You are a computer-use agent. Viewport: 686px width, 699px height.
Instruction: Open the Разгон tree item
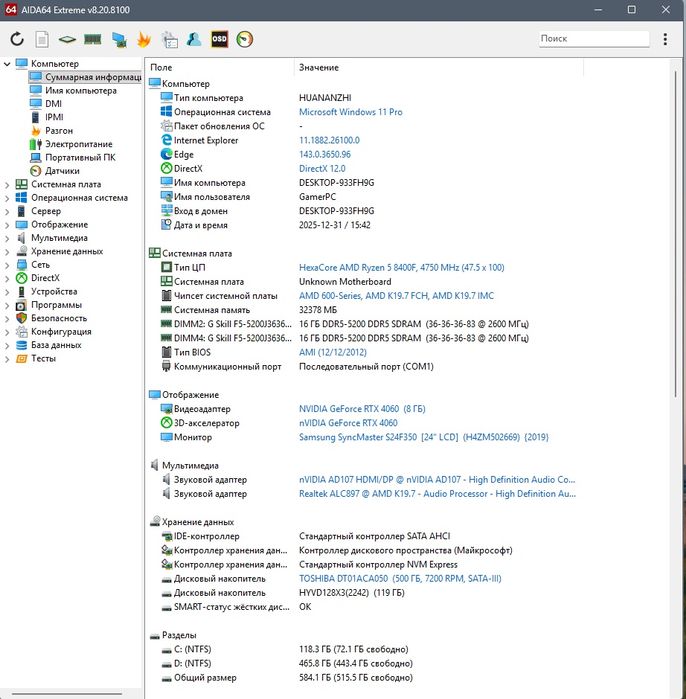(51, 131)
